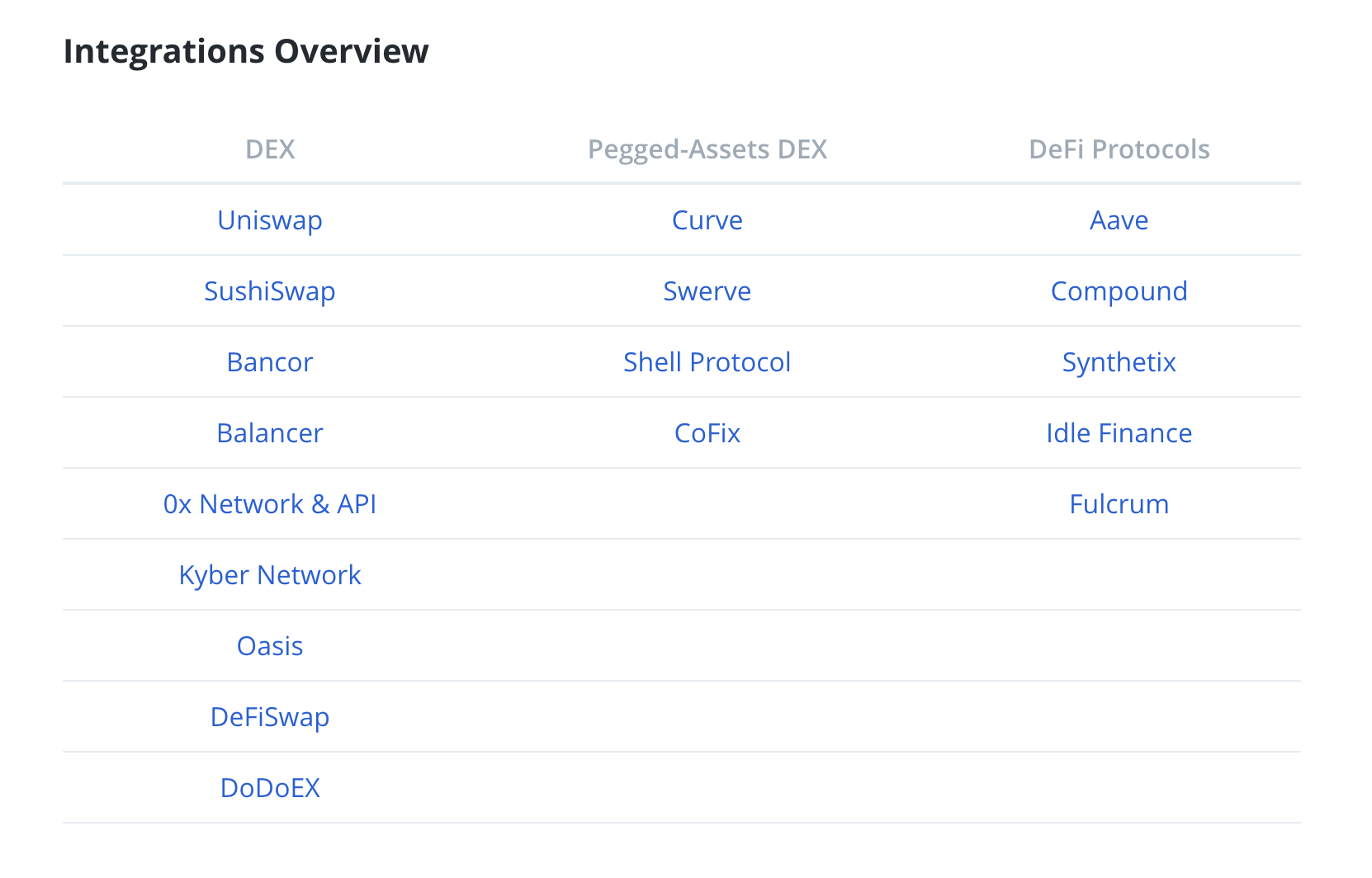Click the Compound link
This screenshot has height=878, width=1372.
[1119, 291]
